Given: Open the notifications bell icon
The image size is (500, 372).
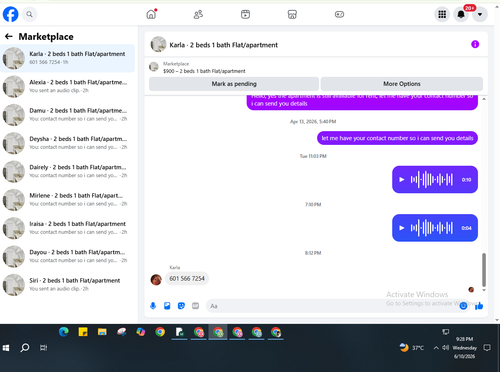Looking at the screenshot, I should [x=461, y=14].
